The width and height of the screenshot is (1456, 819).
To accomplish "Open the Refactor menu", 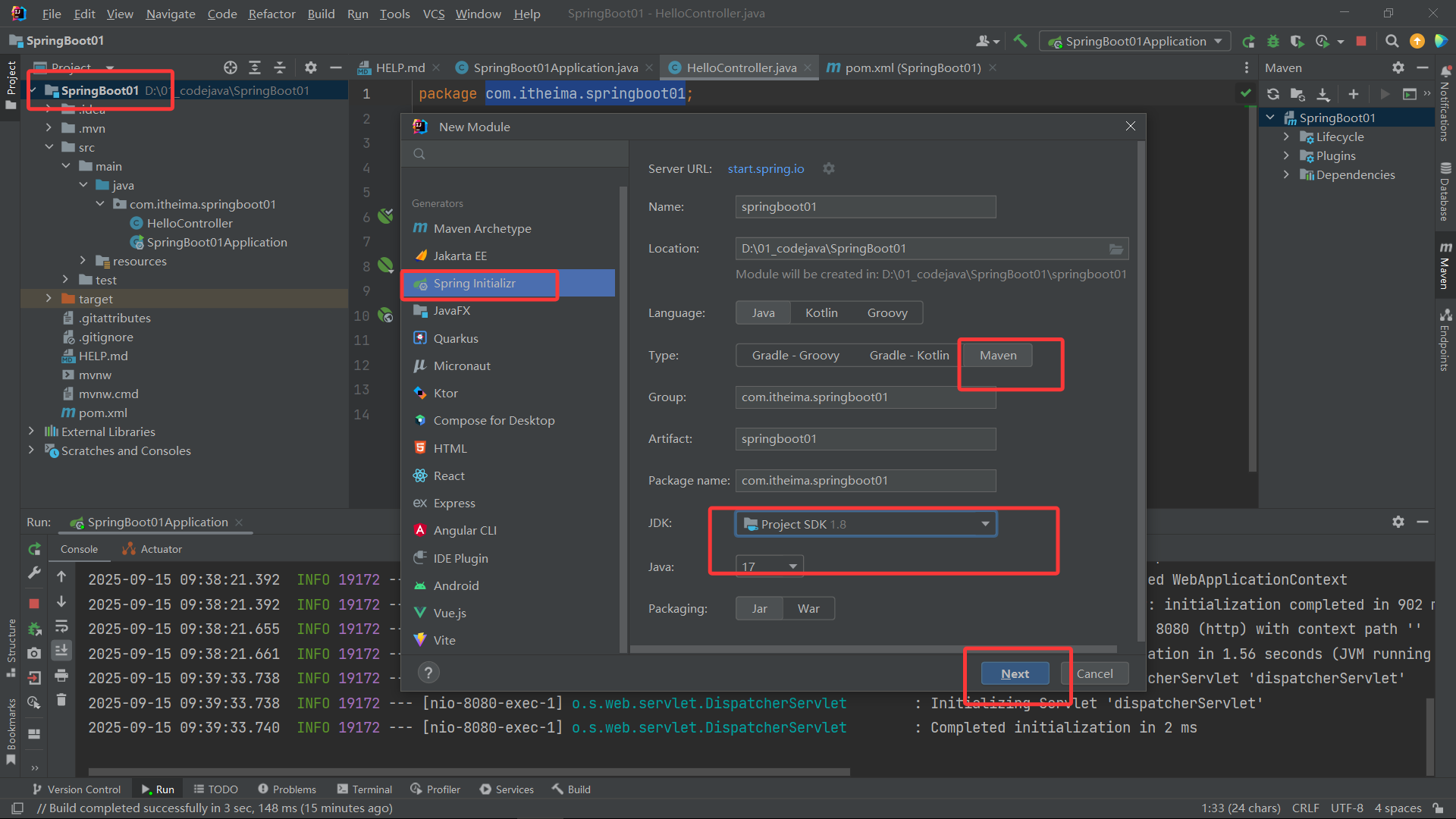I will tap(271, 14).
